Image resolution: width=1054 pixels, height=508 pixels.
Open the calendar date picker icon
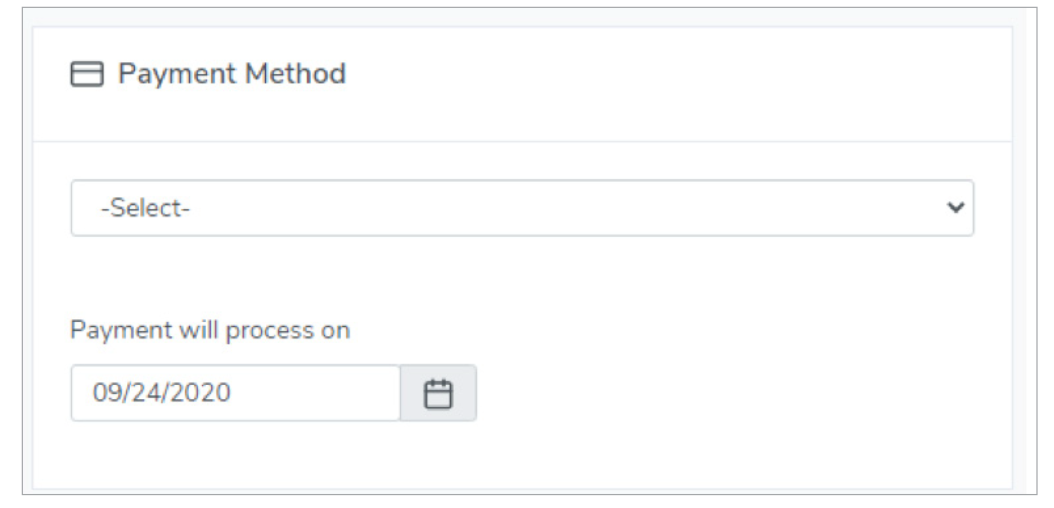tap(438, 394)
